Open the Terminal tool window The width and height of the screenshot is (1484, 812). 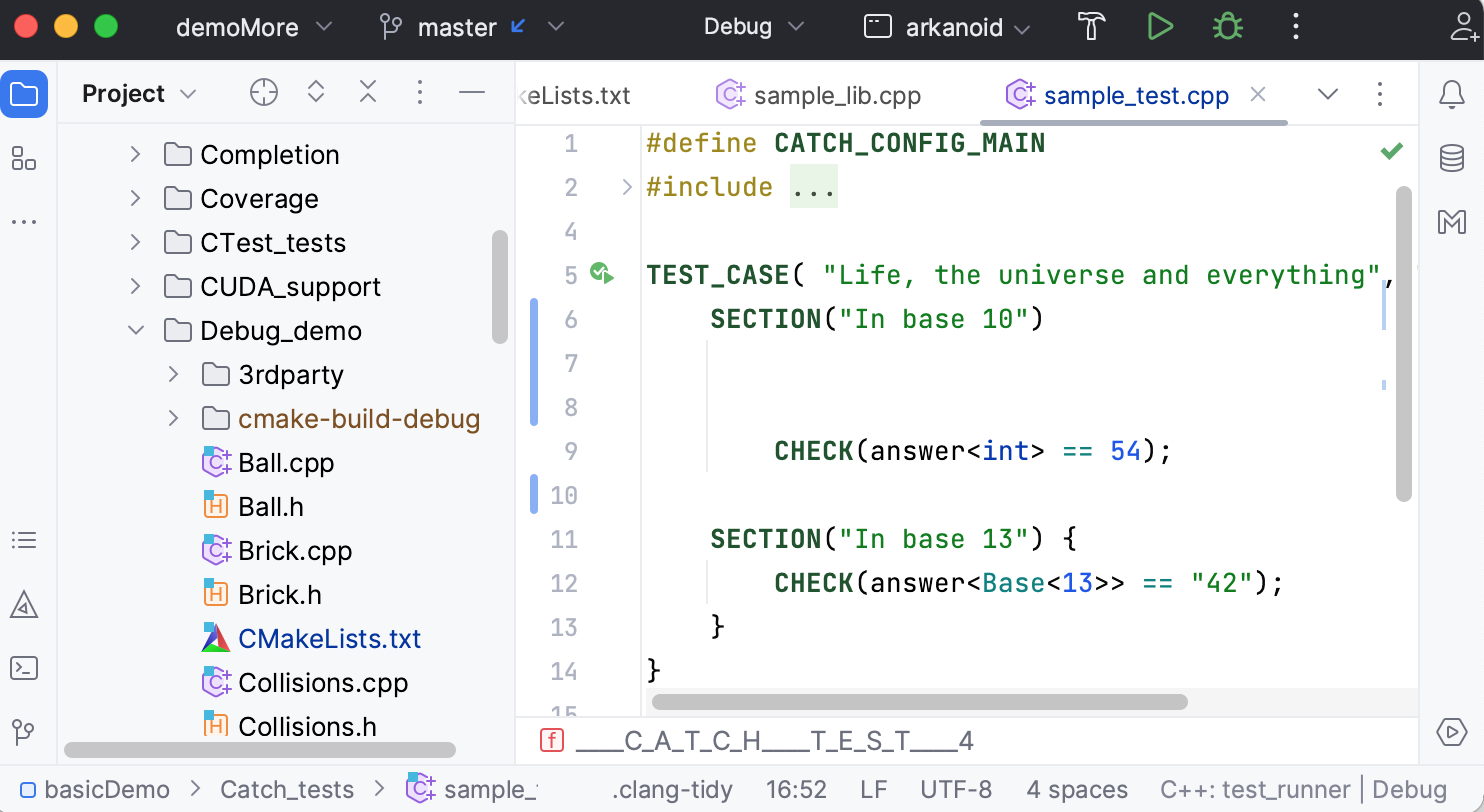click(24, 668)
